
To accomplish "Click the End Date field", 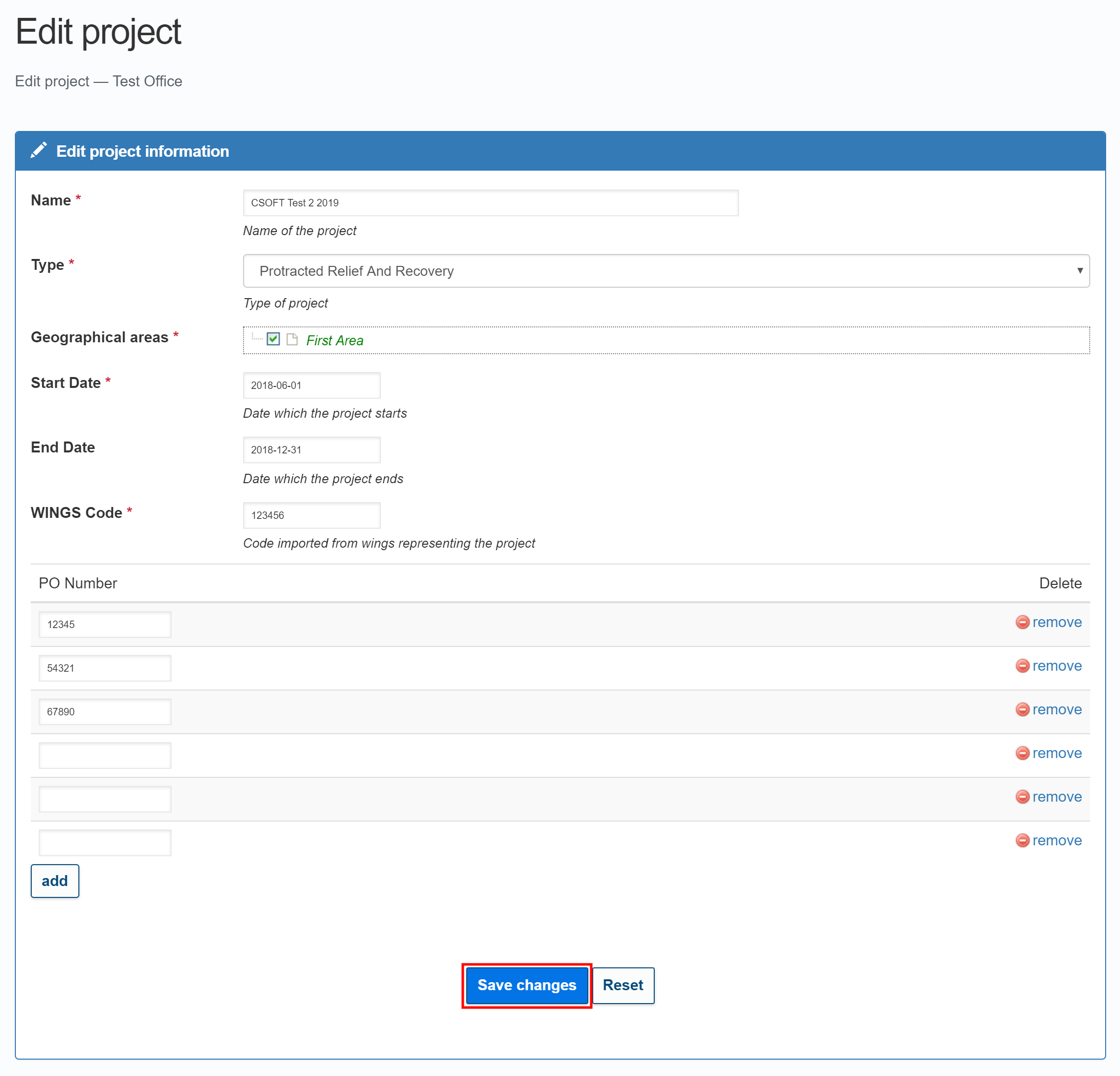I will click(x=311, y=450).
